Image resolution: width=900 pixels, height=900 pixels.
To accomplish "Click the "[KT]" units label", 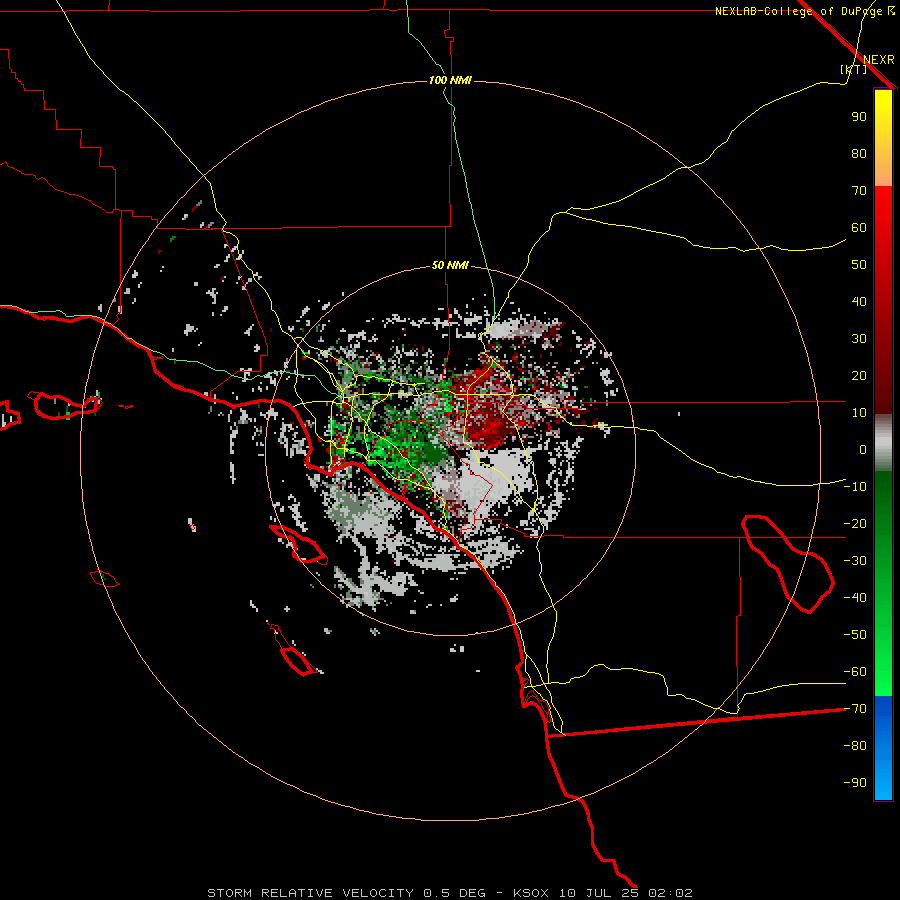I will [x=854, y=69].
